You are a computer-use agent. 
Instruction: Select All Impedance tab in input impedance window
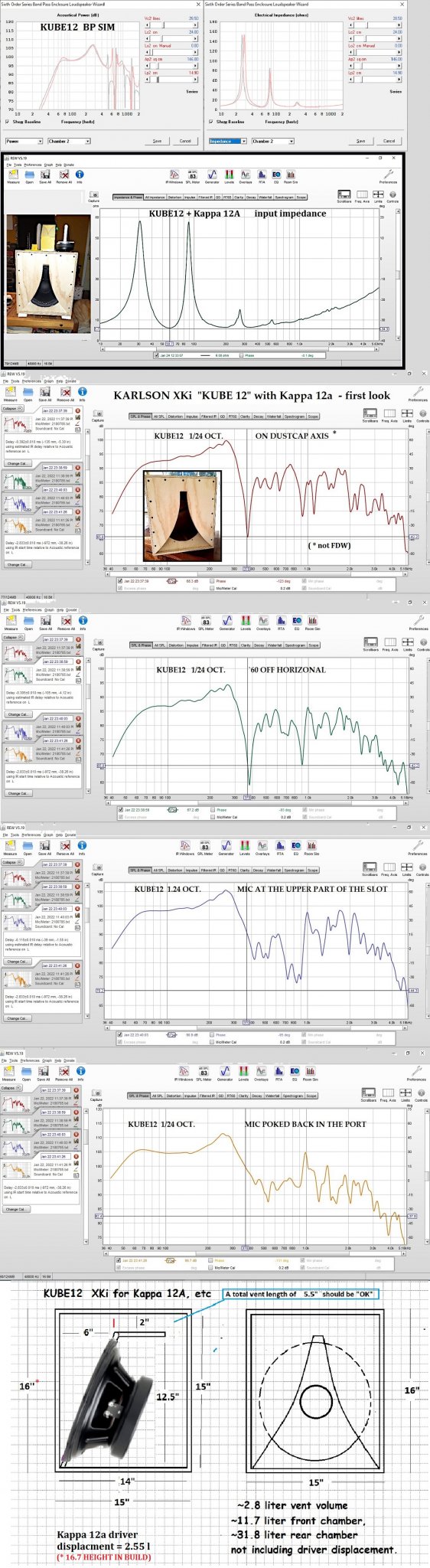tap(155, 197)
